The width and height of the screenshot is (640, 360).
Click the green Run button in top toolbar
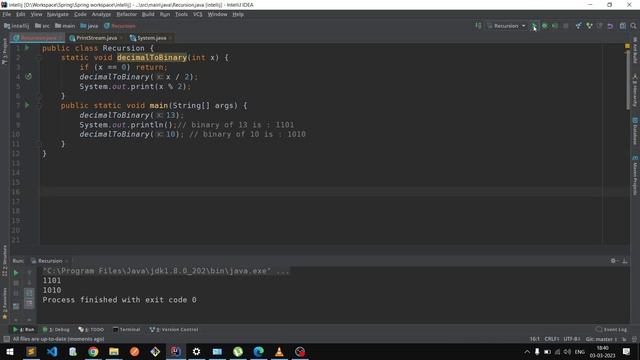[534, 26]
